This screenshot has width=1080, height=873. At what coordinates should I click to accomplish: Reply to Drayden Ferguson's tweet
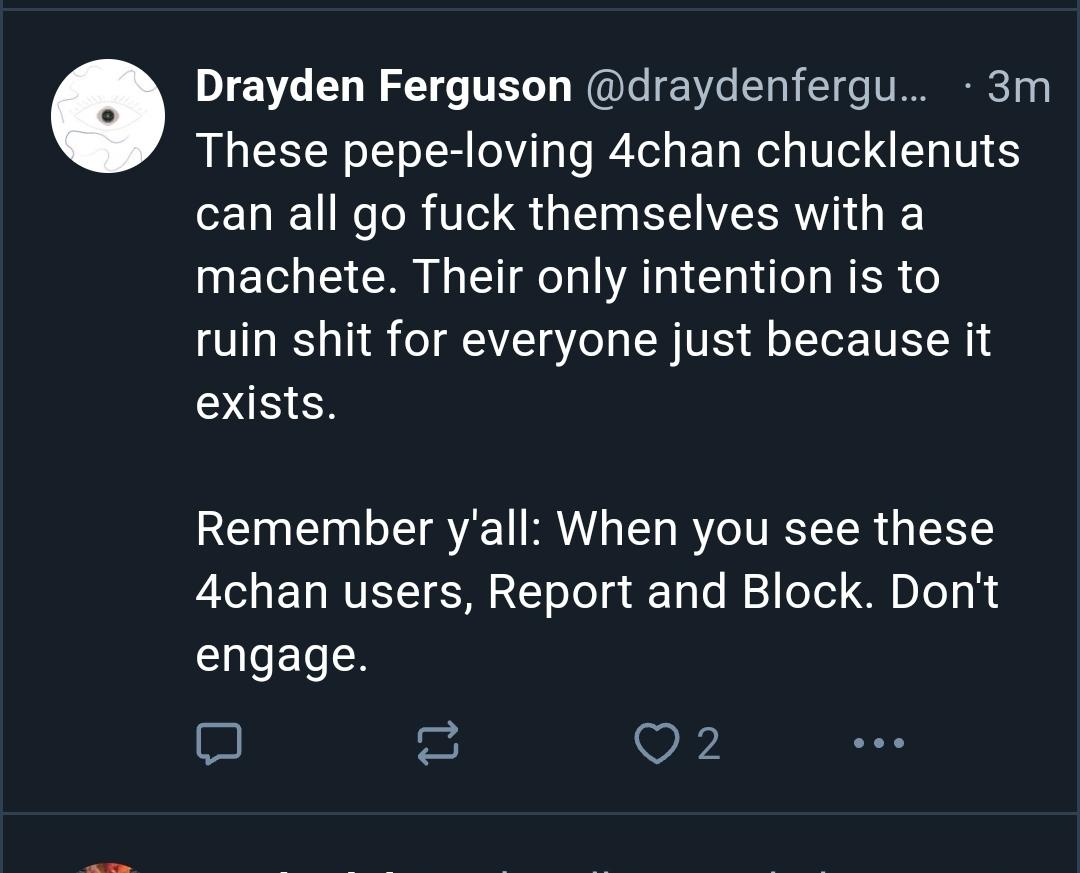(x=217, y=743)
